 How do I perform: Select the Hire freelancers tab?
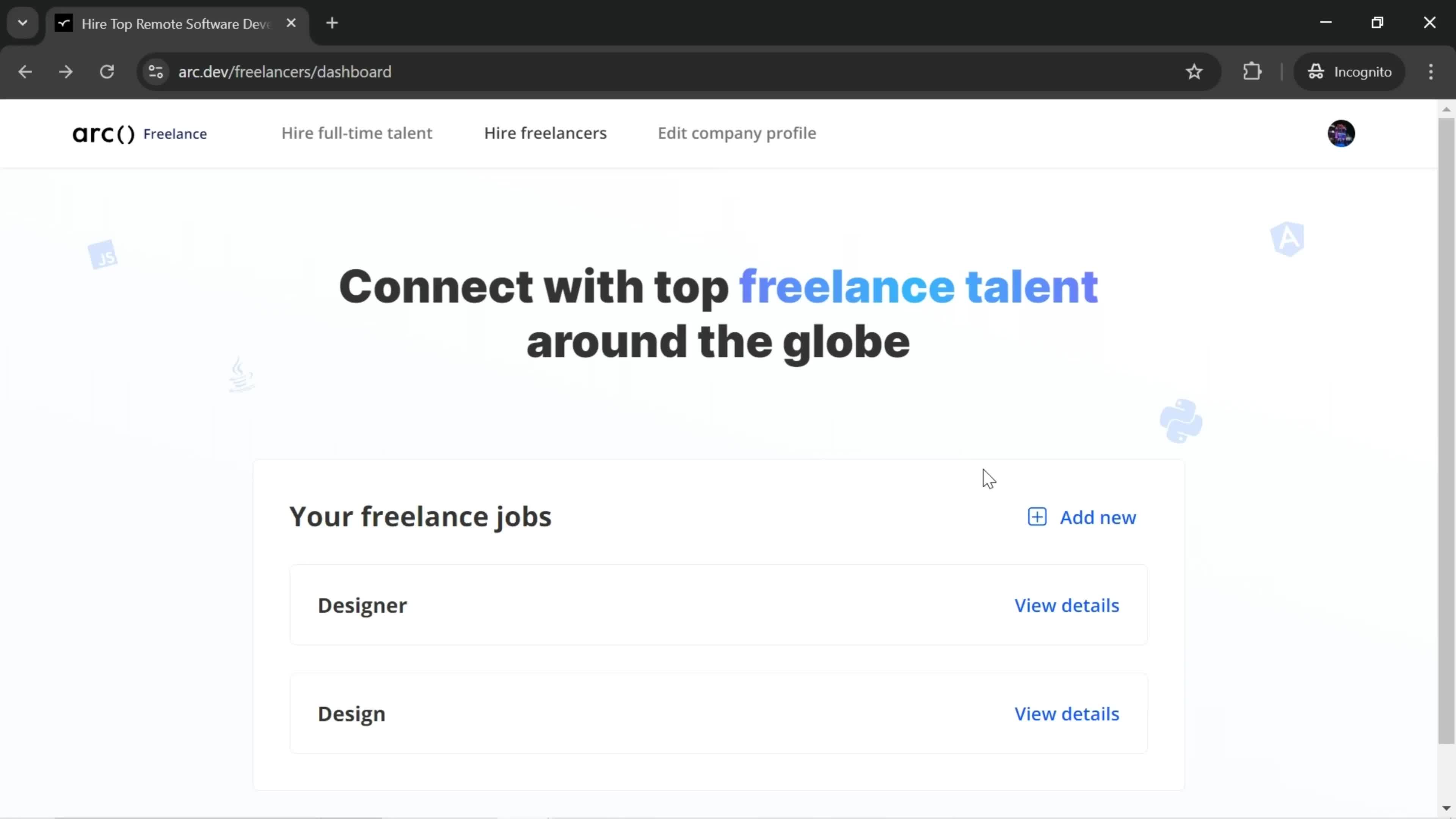click(x=545, y=133)
